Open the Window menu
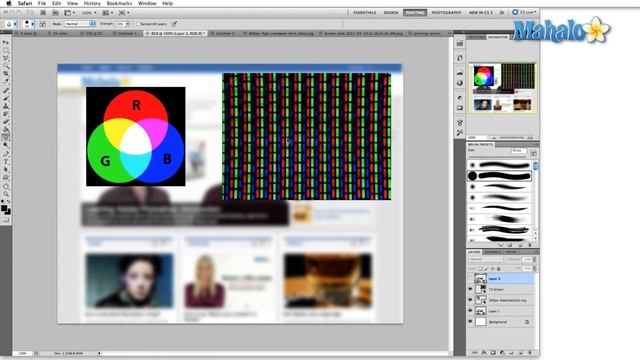Viewport: 640px width, 360px height. 147,3
